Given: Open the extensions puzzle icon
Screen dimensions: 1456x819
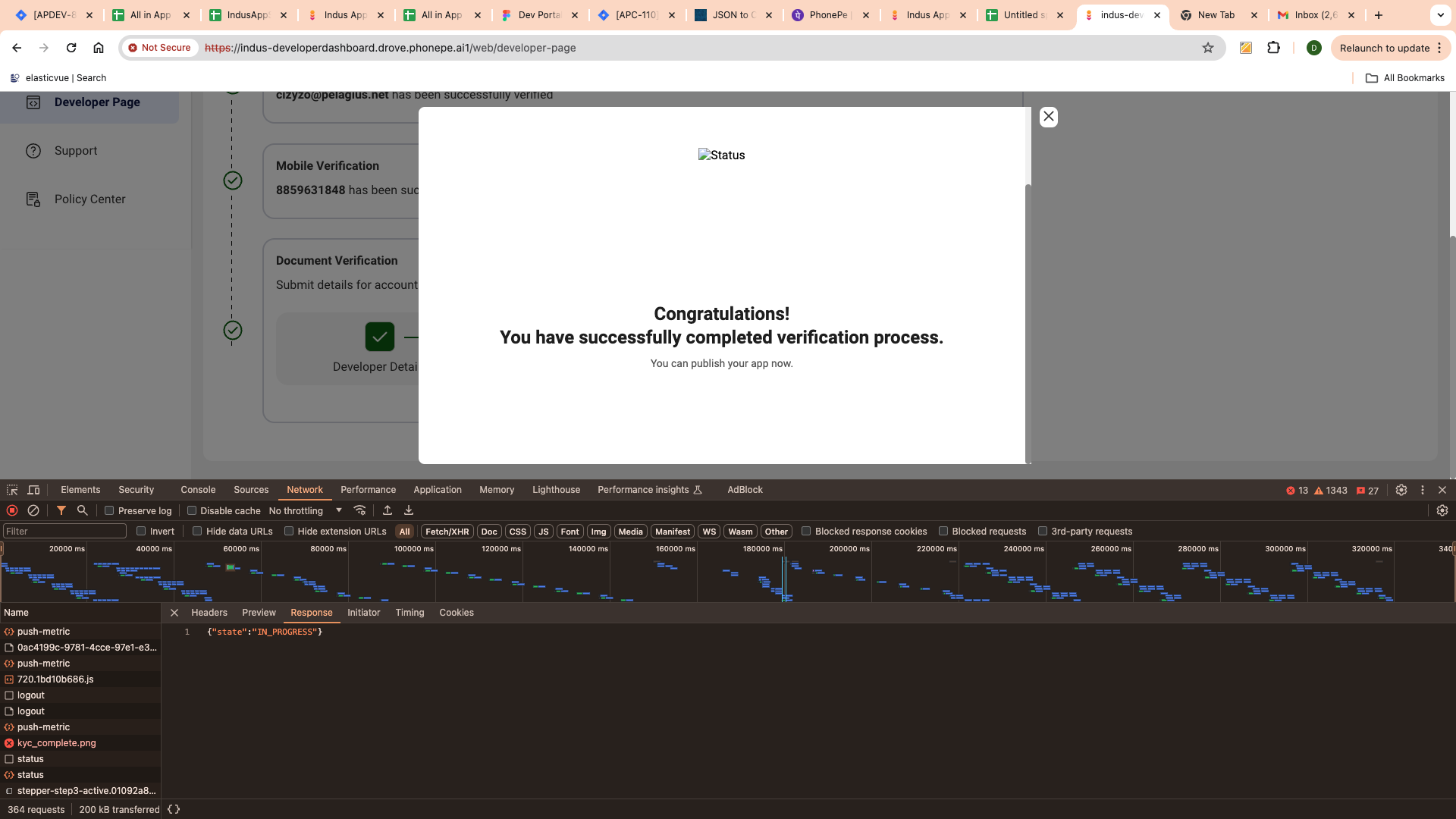Looking at the screenshot, I should pos(1274,48).
